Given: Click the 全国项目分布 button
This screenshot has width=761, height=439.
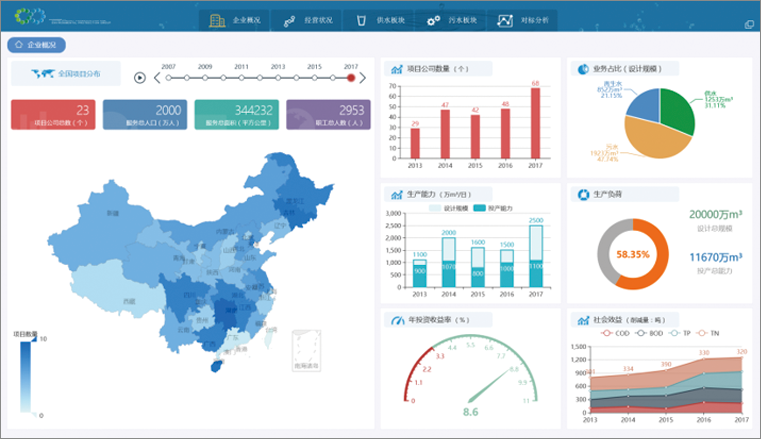Looking at the screenshot, I should coord(66,74).
